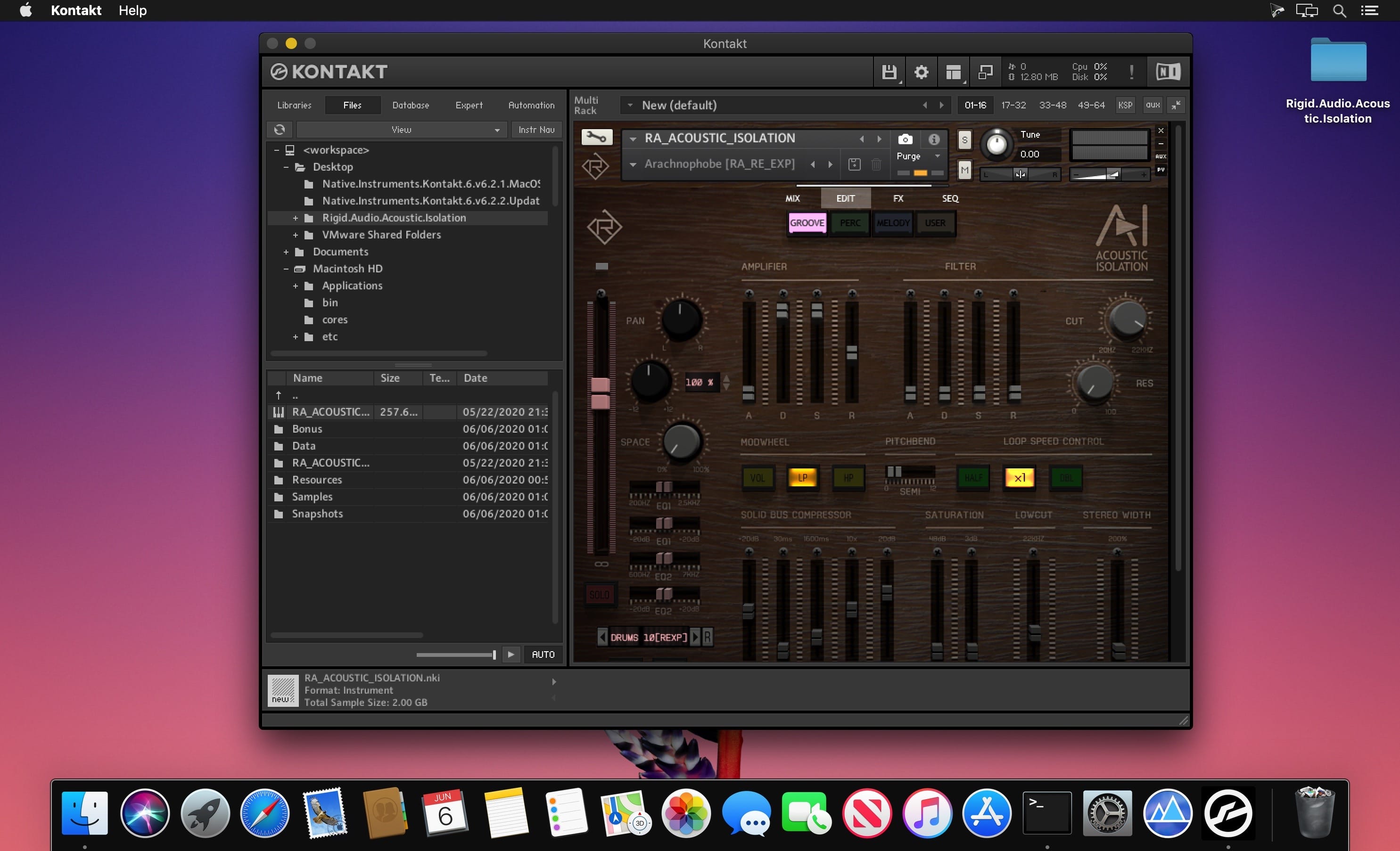Image resolution: width=1400 pixels, height=851 pixels.
Task: Open the instrument MIX tab
Action: 792,198
